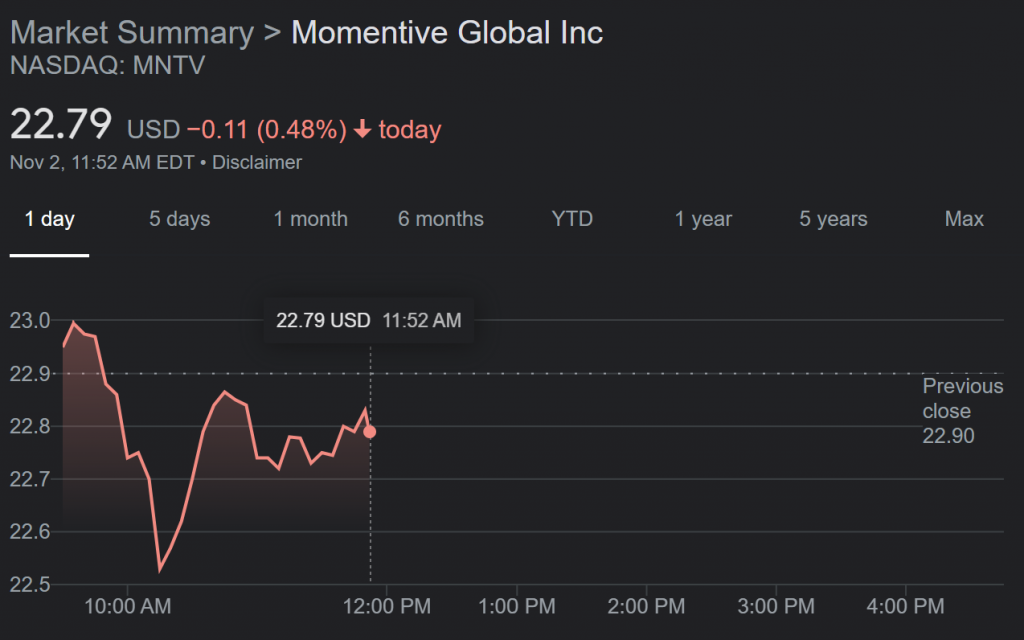Screen dimensions: 1024x640
Task: Select the Max time range
Action: tap(964, 219)
